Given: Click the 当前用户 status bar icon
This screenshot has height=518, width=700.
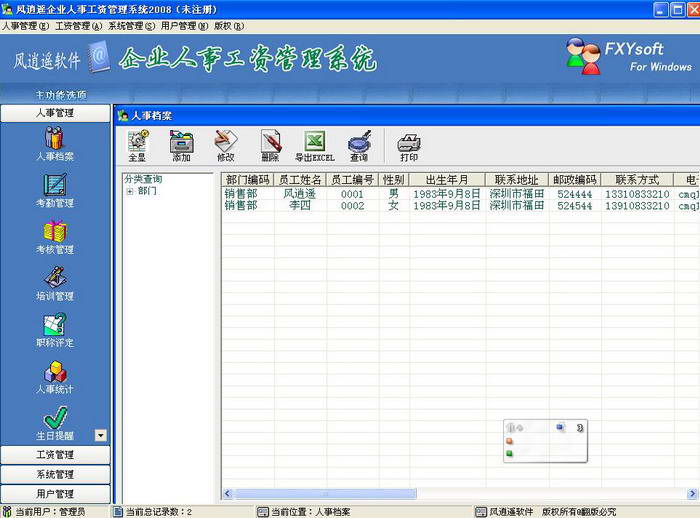Looking at the screenshot, I should tap(6, 512).
